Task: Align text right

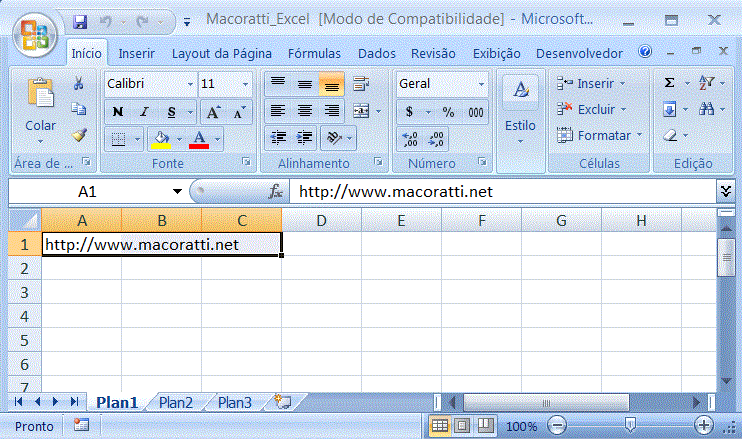Action: [x=331, y=111]
